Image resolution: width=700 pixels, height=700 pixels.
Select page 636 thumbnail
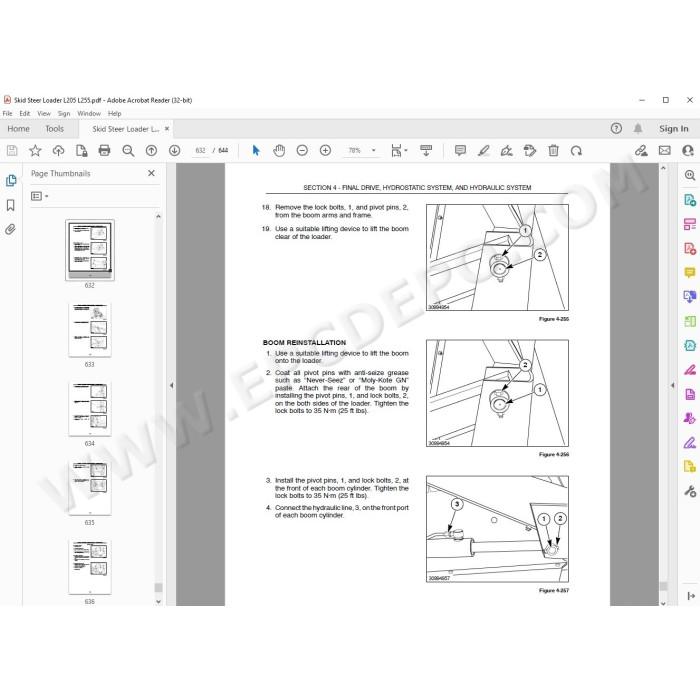pyautogui.click(x=90, y=567)
